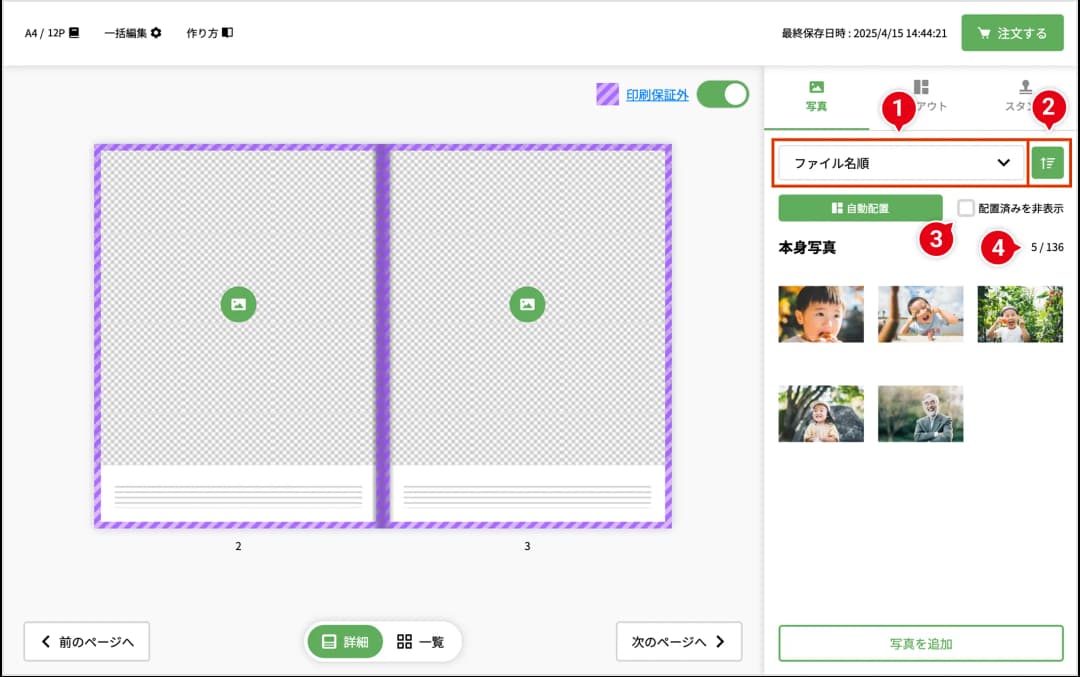The height and width of the screenshot is (677, 1080).
Task: Click the image placeholder icon on page 3
Action: point(527,304)
